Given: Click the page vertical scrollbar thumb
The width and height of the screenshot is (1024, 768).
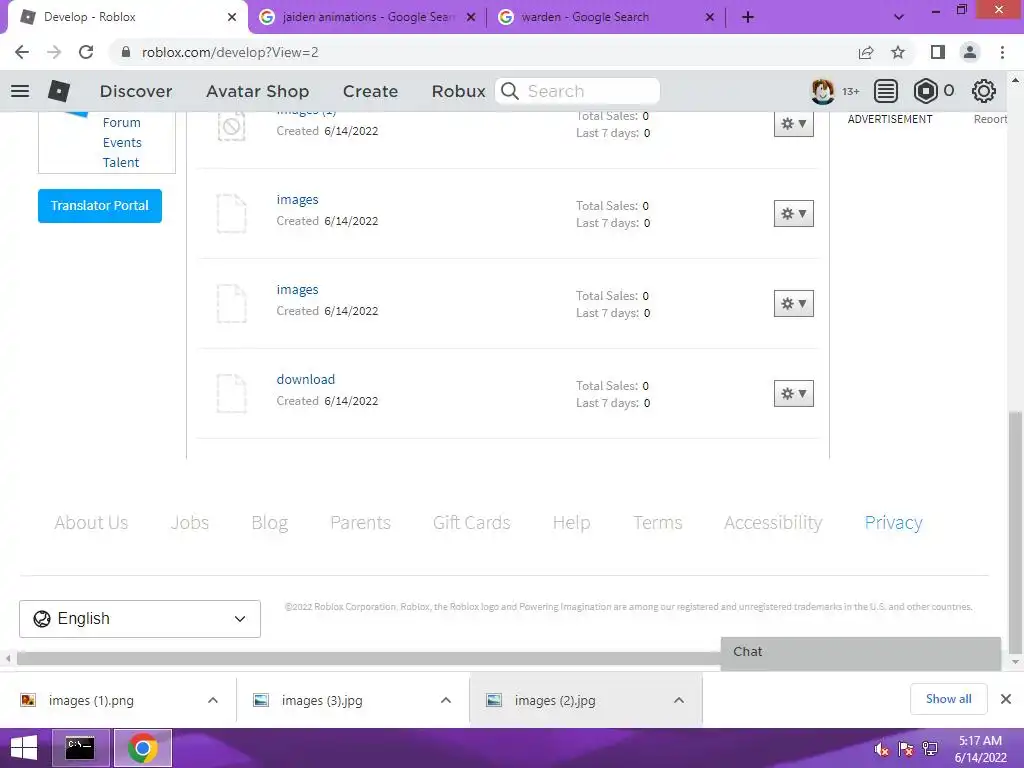Looking at the screenshot, I should click(x=1015, y=532).
